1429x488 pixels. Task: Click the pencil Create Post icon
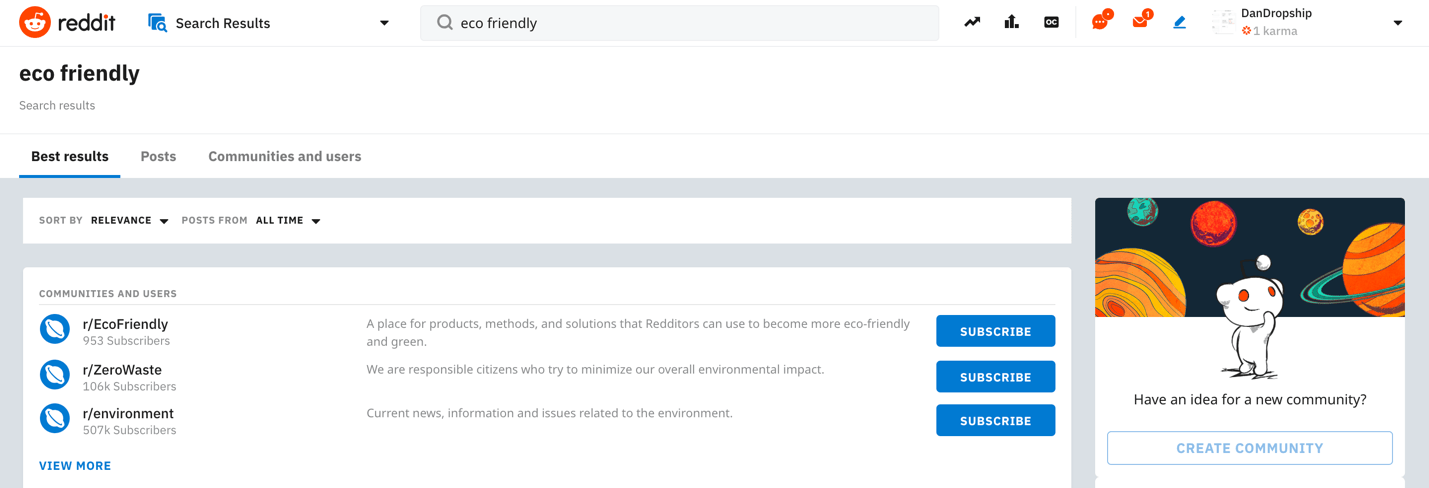tap(1180, 22)
